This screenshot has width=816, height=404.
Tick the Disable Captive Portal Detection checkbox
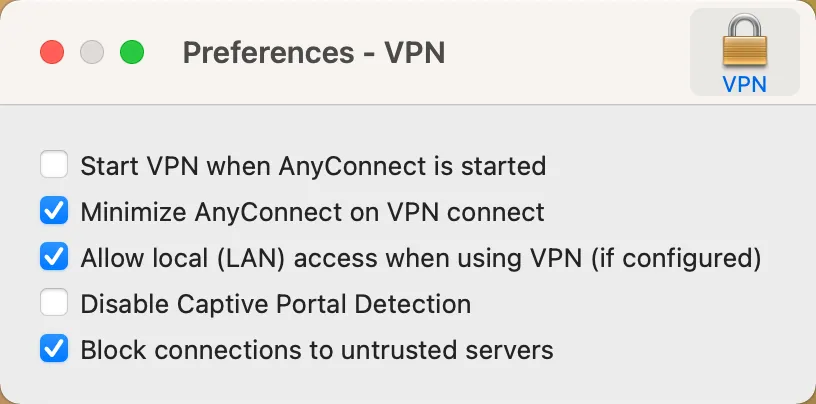pos(54,303)
